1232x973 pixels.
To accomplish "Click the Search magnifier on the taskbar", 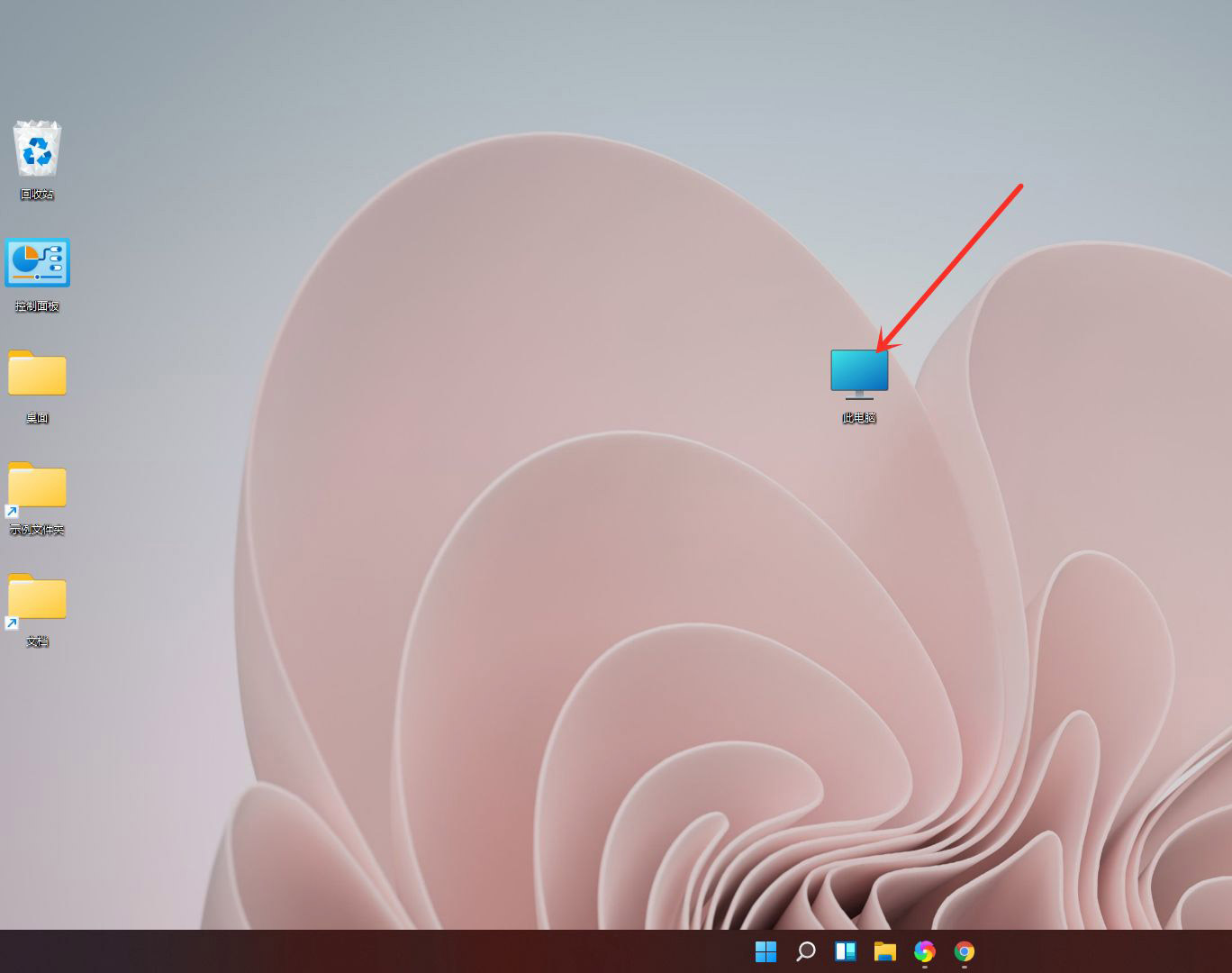I will coord(805,951).
